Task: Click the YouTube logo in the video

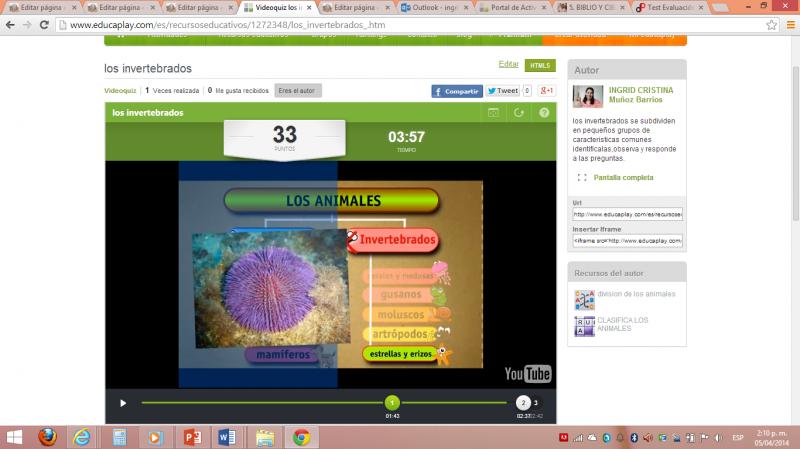Action: tap(528, 374)
